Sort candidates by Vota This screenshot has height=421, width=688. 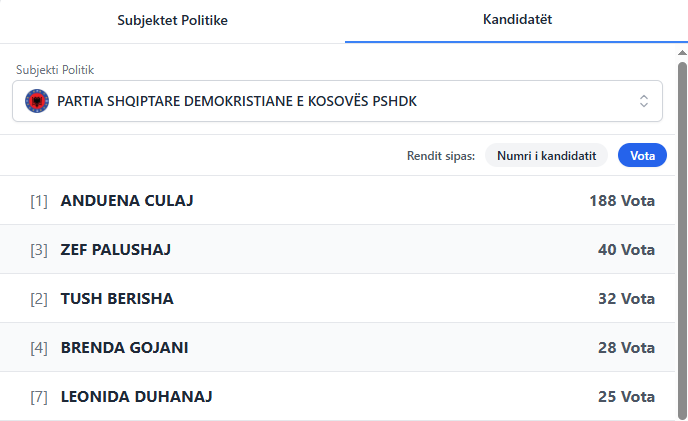point(642,155)
